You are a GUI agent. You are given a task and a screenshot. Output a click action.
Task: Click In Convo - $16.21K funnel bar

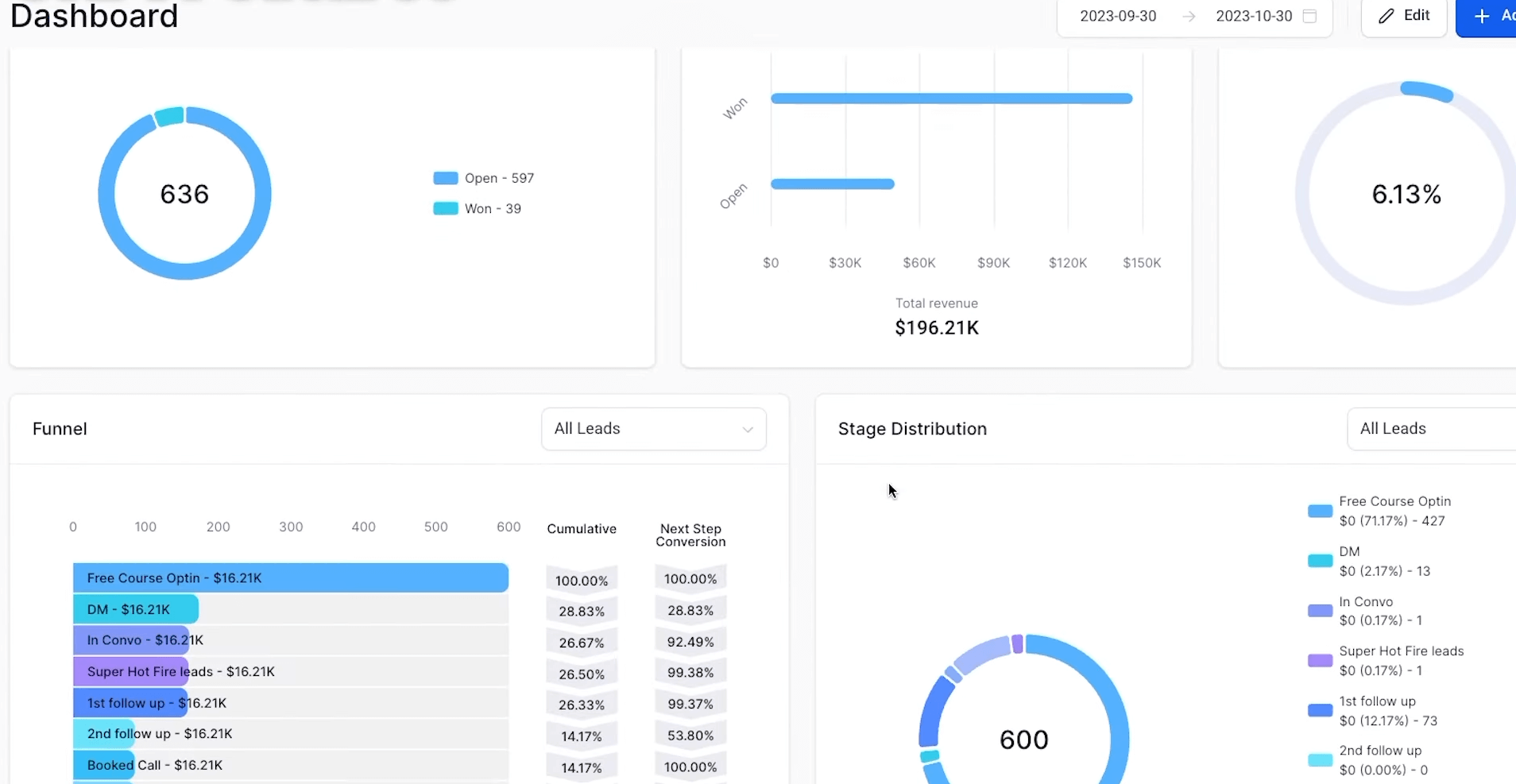pos(131,640)
